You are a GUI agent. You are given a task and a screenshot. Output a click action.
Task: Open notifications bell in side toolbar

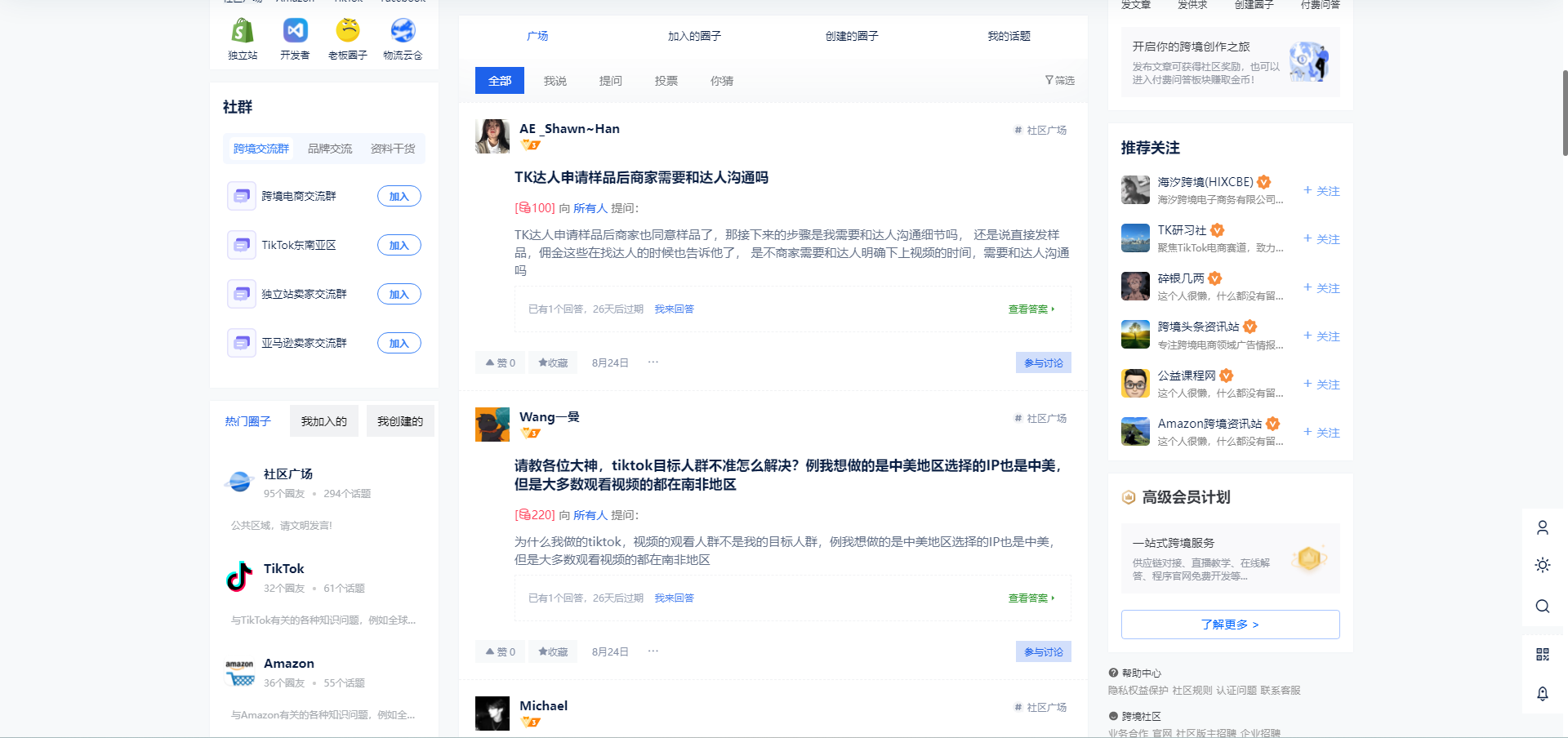click(x=1543, y=693)
